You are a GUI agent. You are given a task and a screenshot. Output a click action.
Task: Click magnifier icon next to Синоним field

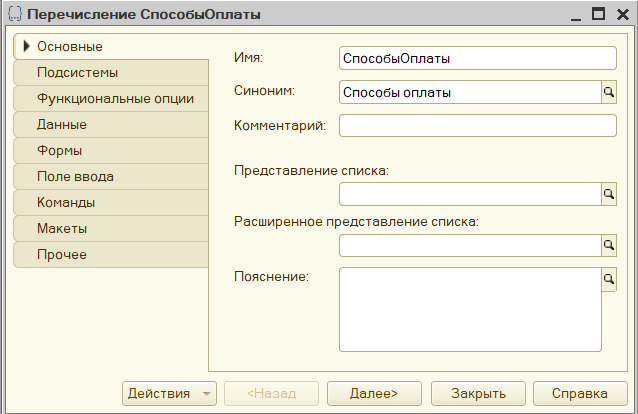[x=608, y=93]
